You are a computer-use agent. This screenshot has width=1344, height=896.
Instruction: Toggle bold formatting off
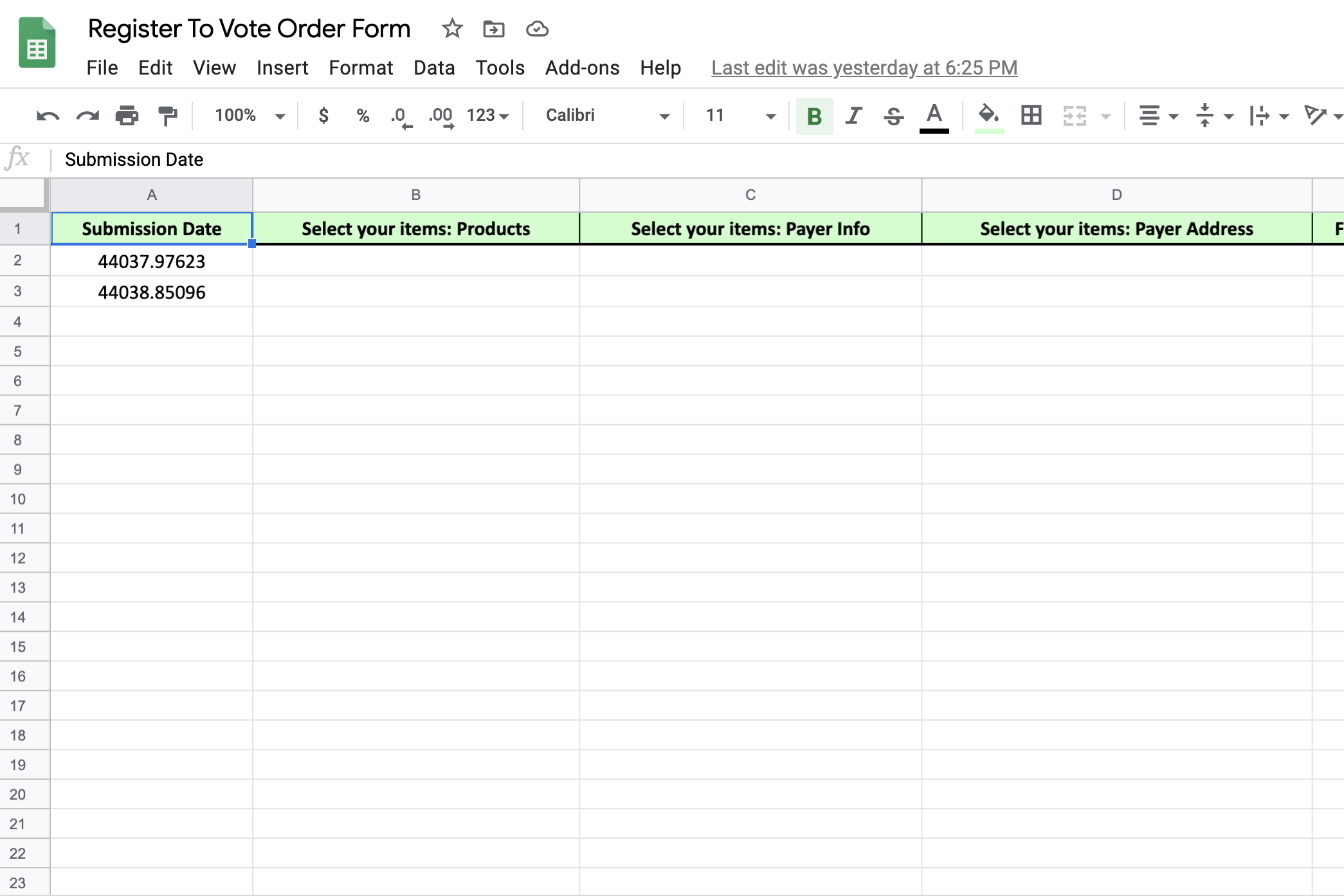tap(814, 116)
